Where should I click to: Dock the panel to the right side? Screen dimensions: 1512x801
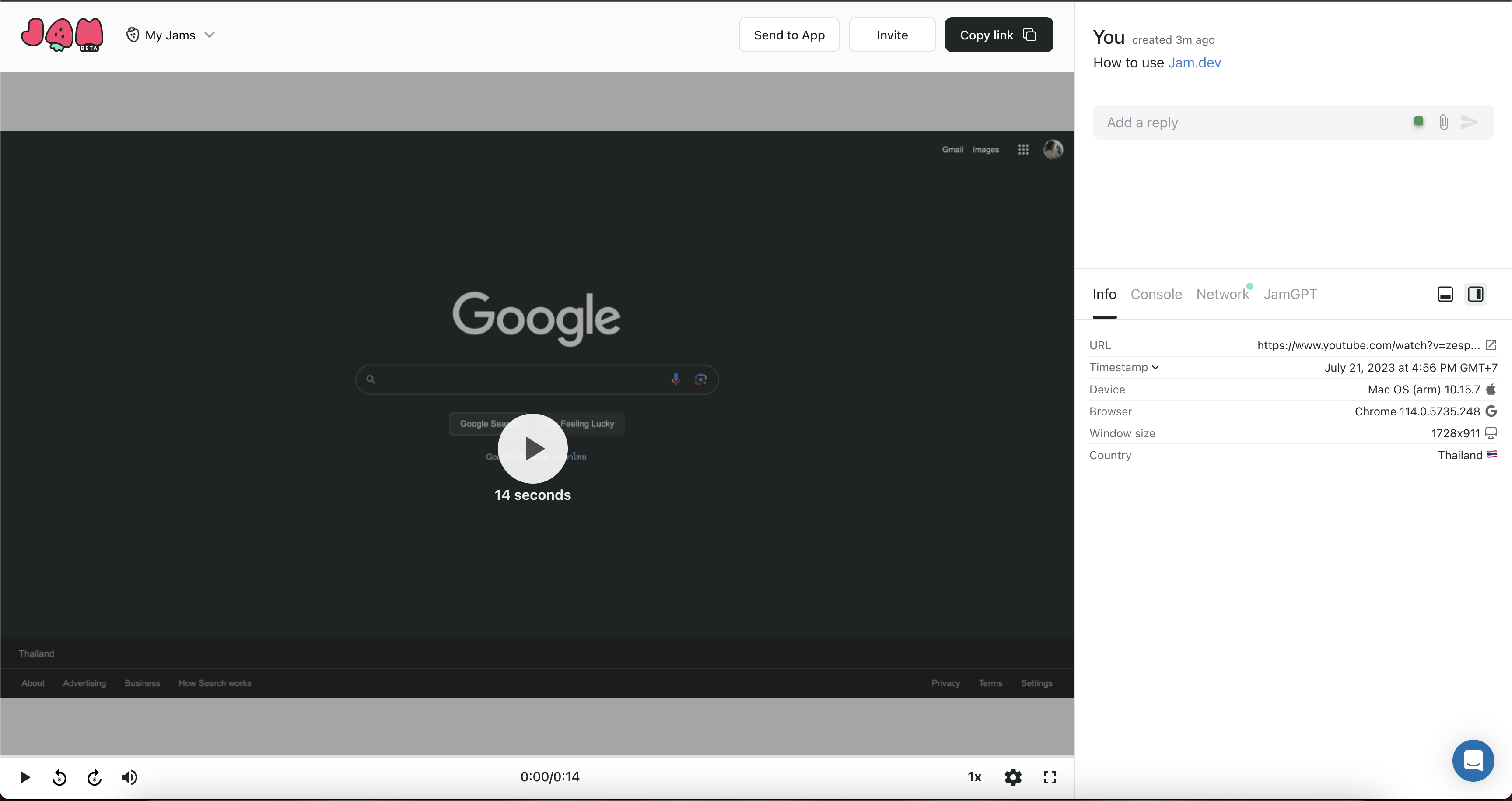[x=1476, y=294]
